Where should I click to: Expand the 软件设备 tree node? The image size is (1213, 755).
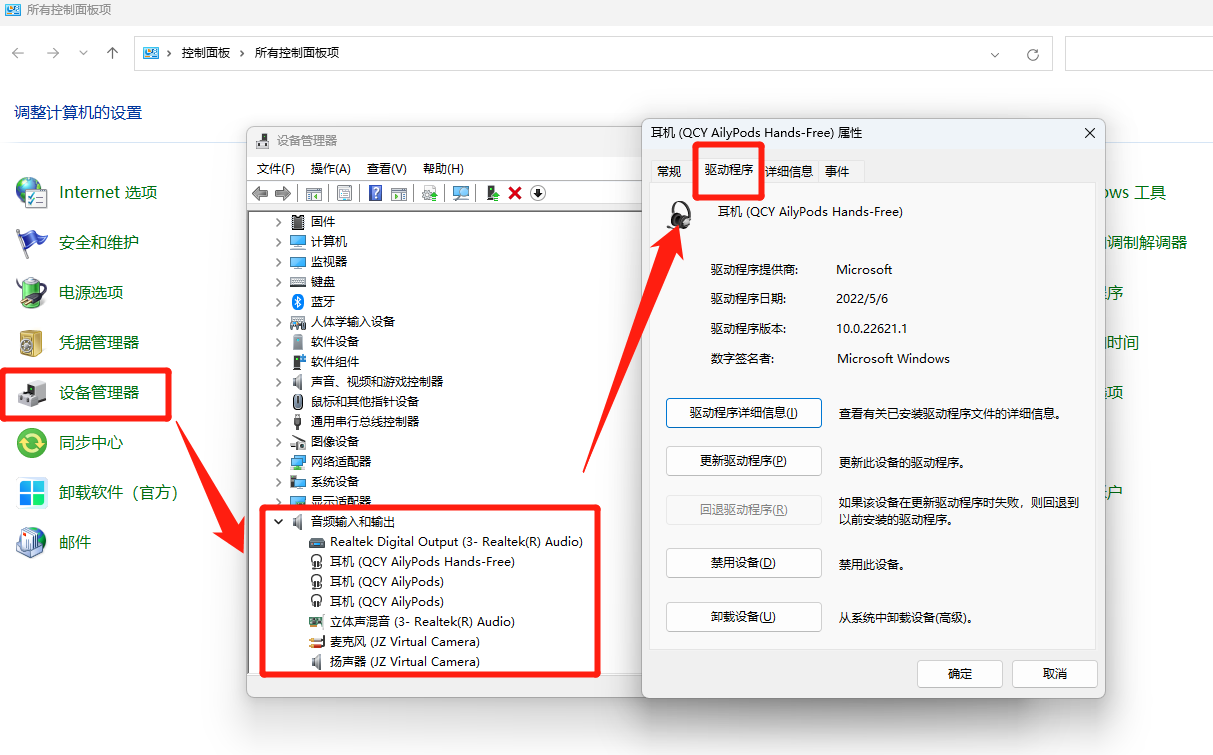click(x=279, y=341)
